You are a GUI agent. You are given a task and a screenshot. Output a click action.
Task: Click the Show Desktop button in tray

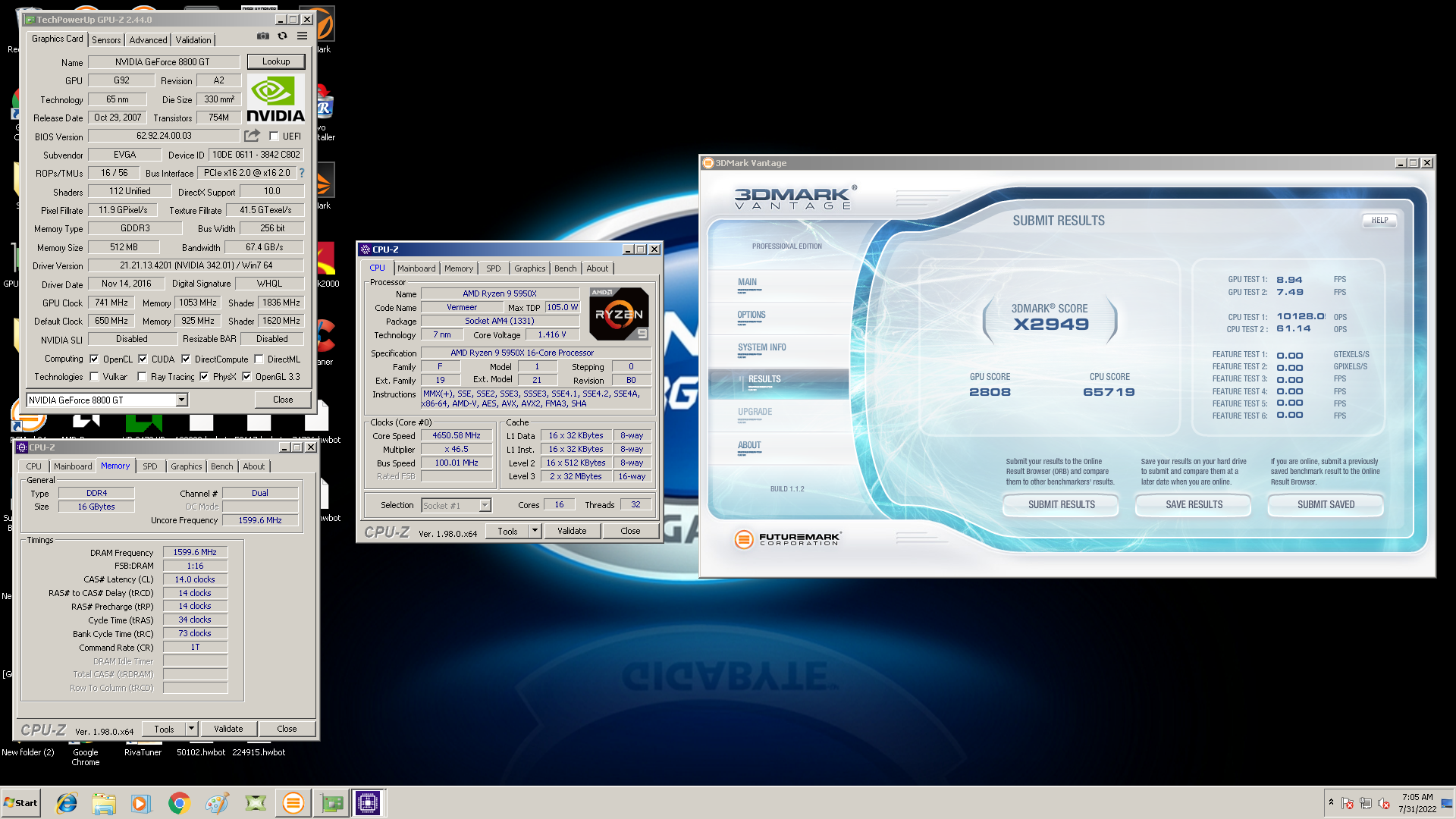(1448, 803)
